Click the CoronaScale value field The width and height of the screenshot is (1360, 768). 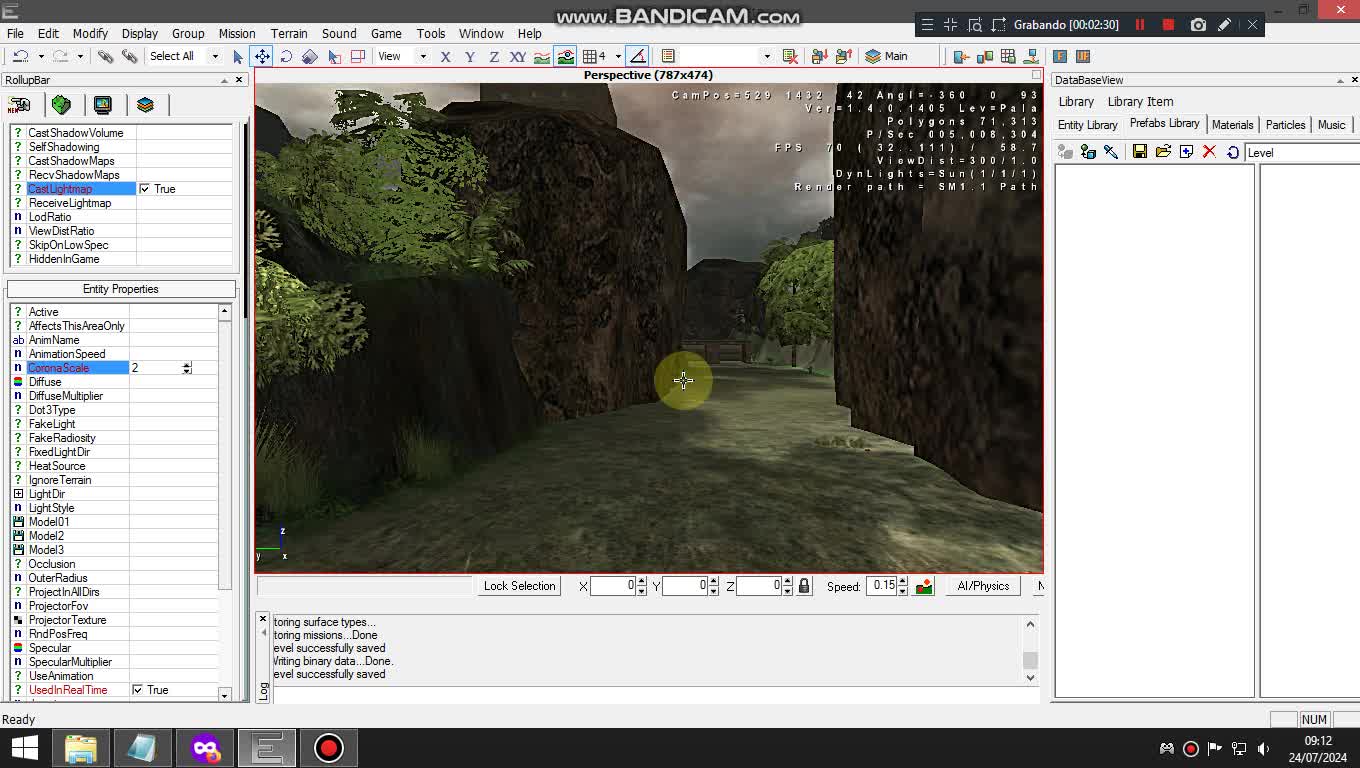point(156,368)
